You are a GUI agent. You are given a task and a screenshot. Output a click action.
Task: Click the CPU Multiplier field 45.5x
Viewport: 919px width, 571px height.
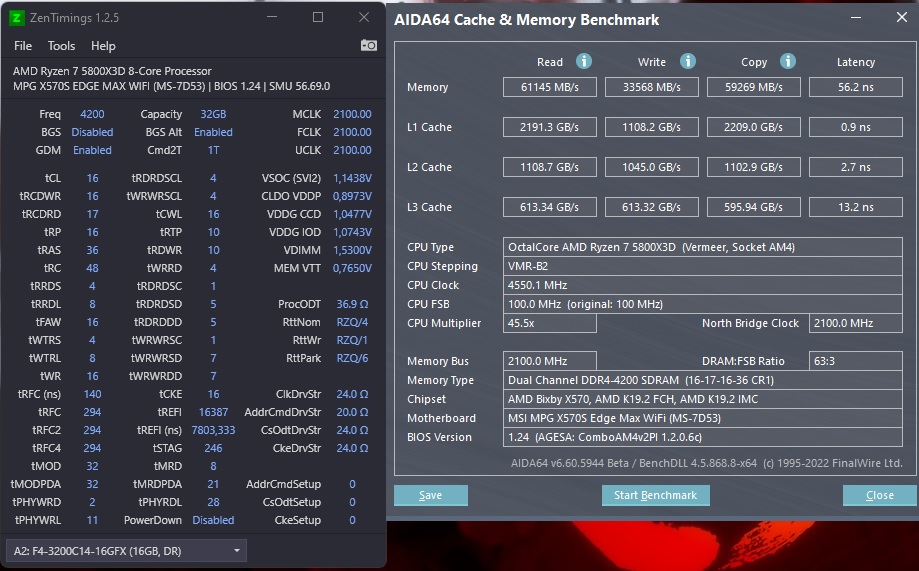tap(550, 323)
